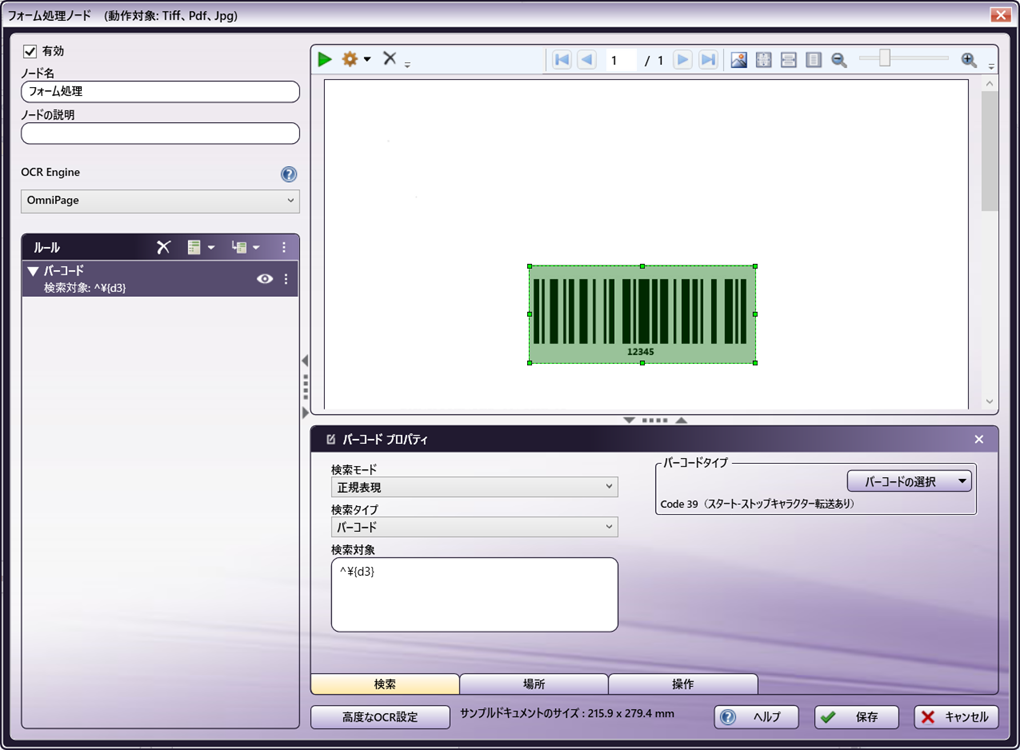Click the load sample image icon

tap(738, 60)
